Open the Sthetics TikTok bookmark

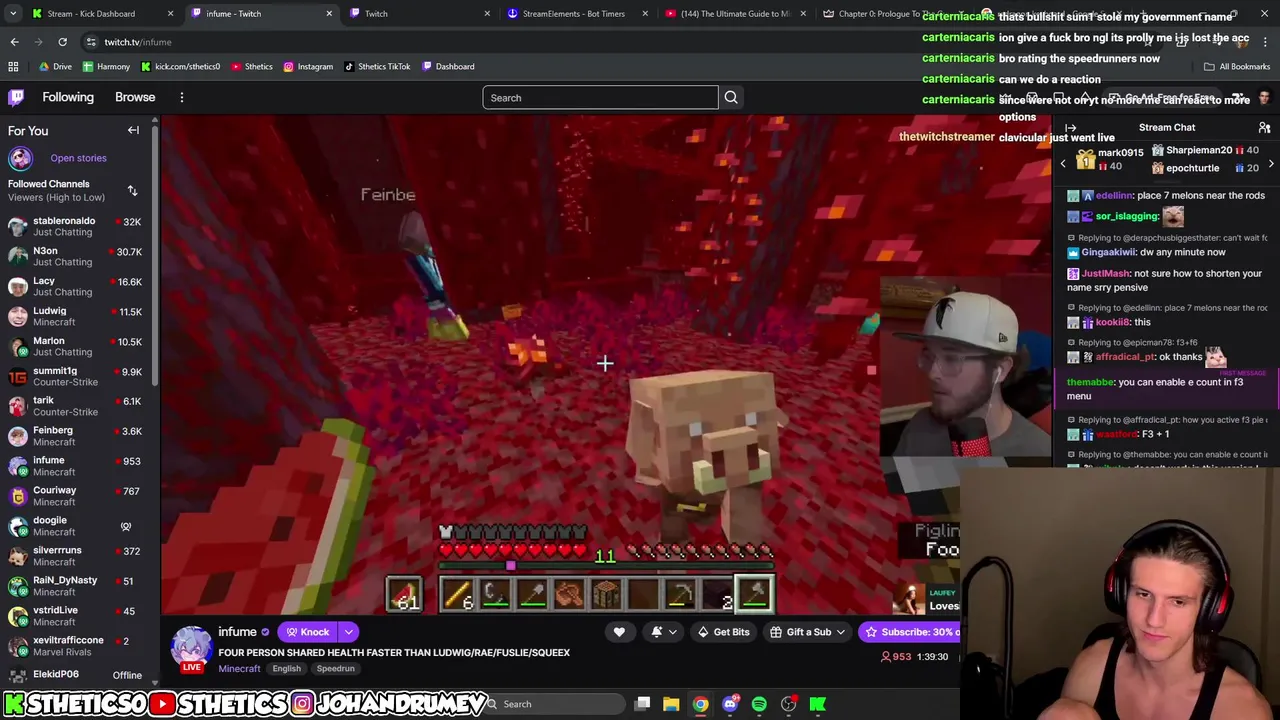coord(376,66)
